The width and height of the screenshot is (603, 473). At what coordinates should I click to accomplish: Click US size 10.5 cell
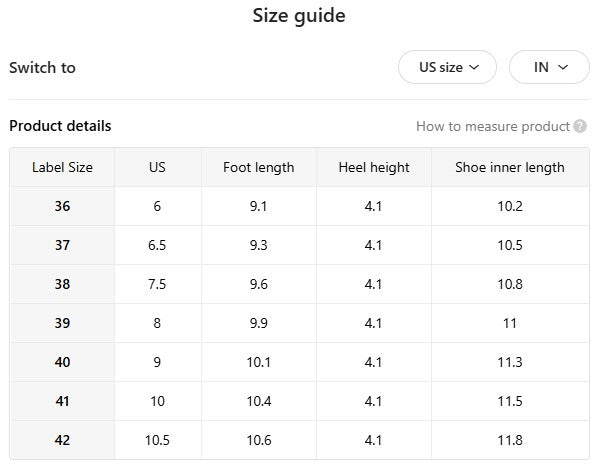(x=157, y=440)
